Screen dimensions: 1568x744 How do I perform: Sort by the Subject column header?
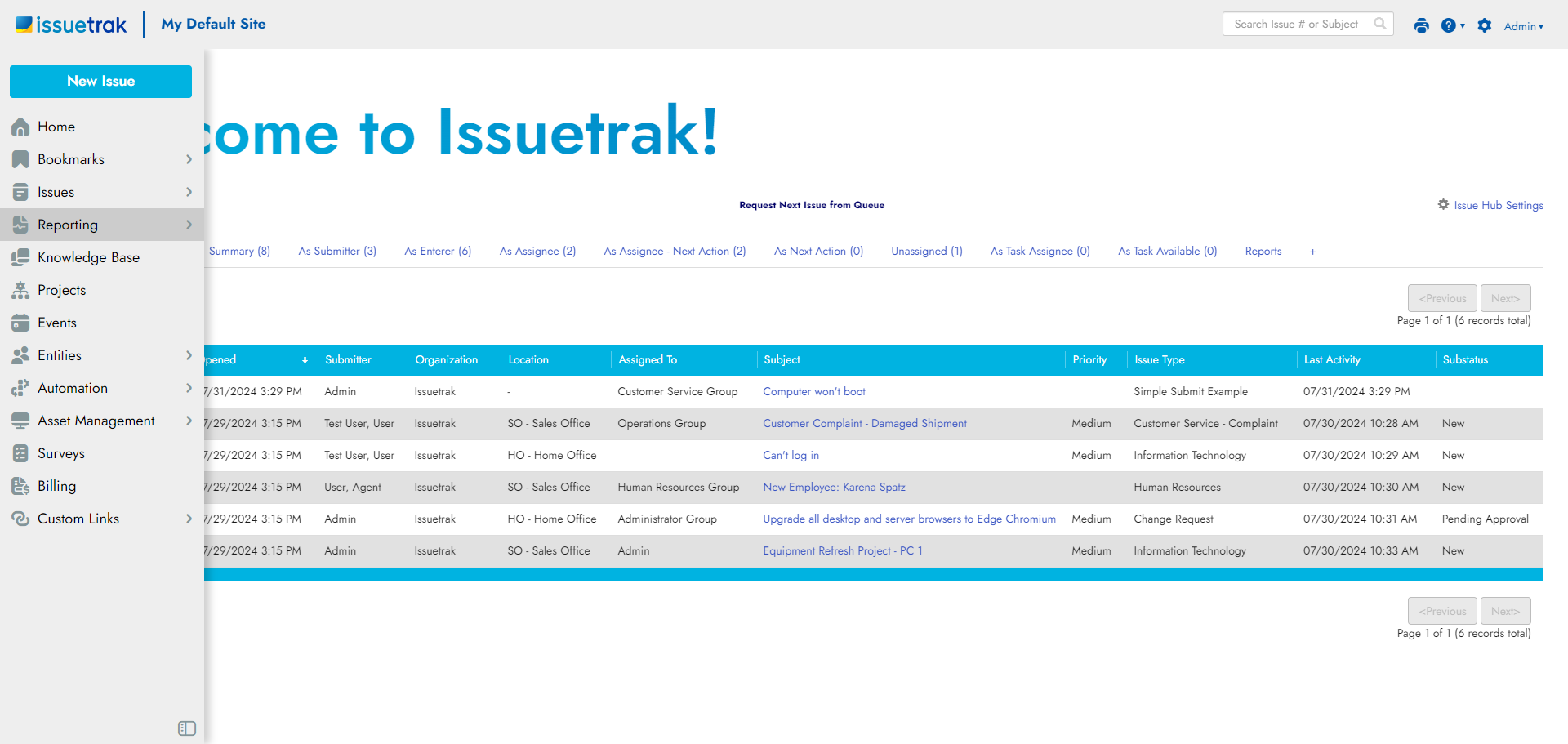click(782, 360)
